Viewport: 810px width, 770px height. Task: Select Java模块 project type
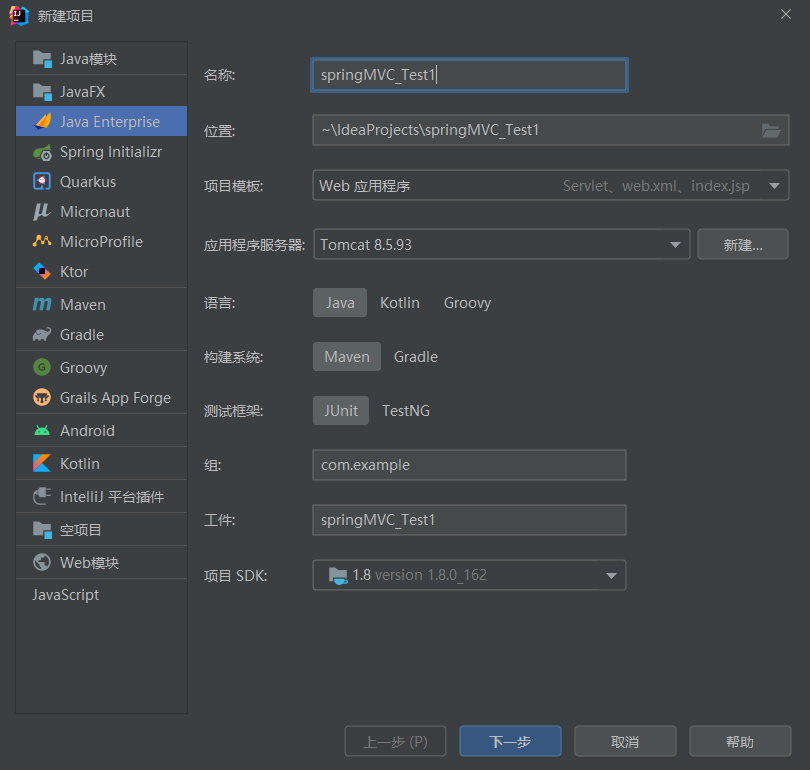(x=101, y=59)
